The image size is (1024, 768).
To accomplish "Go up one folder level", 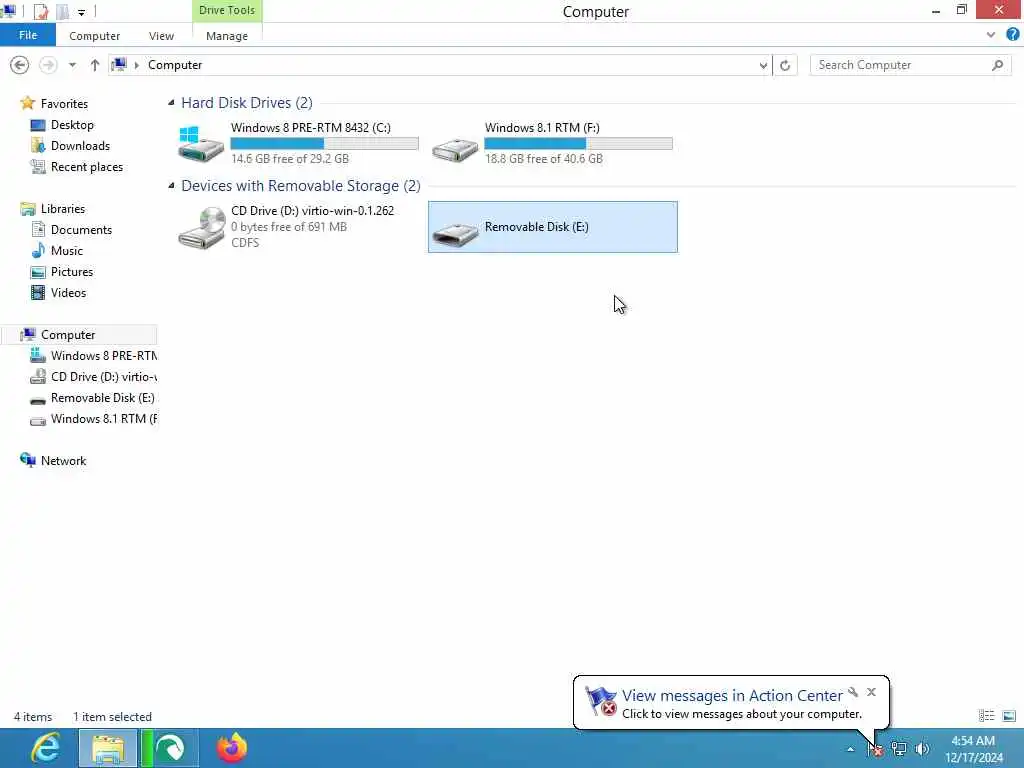I will [x=95, y=65].
